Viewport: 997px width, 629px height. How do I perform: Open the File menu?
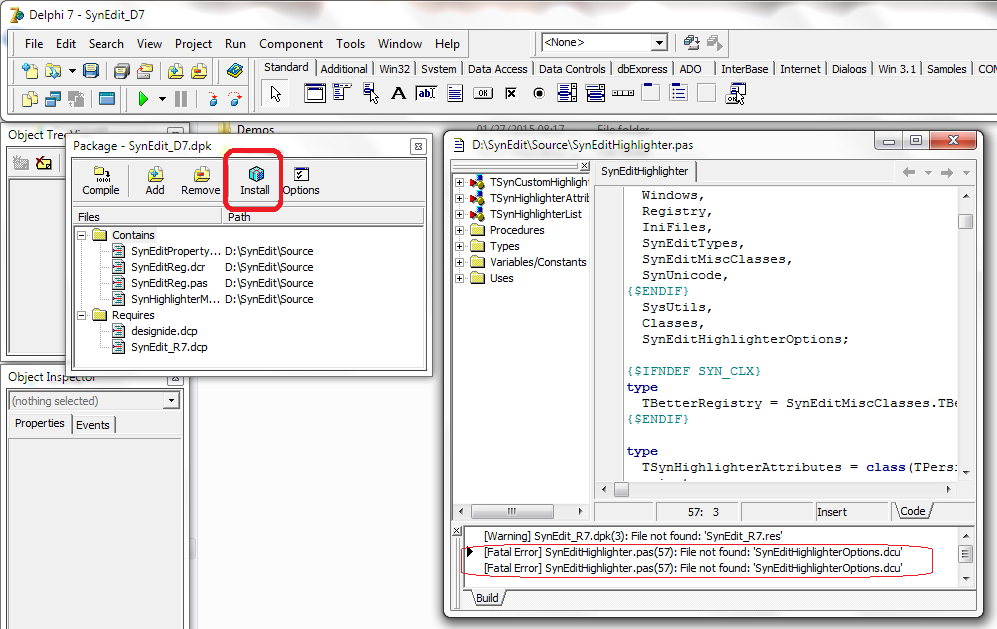[34, 44]
